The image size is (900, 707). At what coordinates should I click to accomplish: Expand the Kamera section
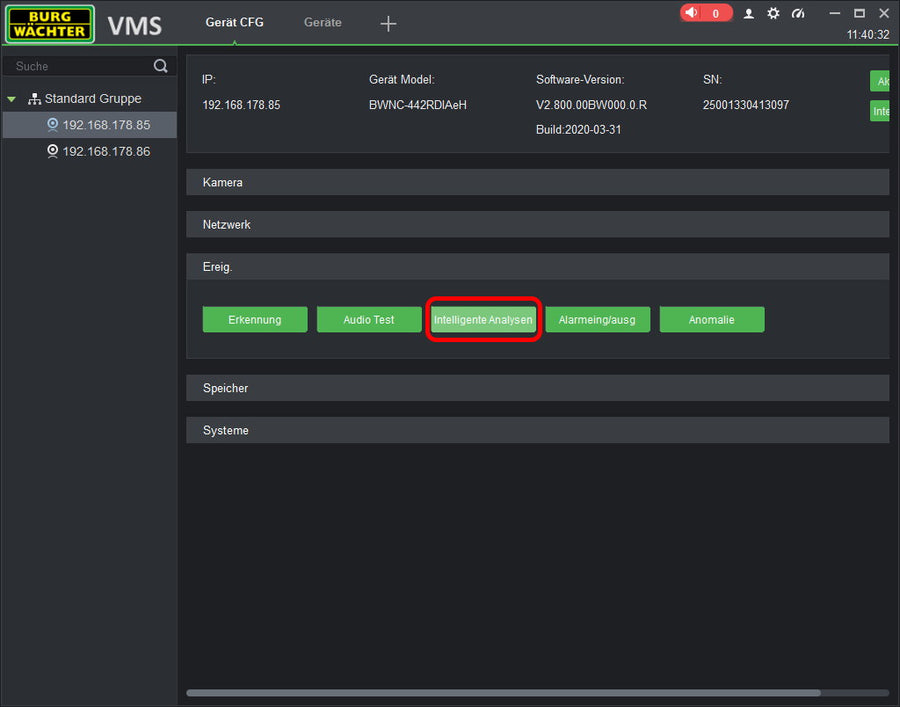[537, 182]
